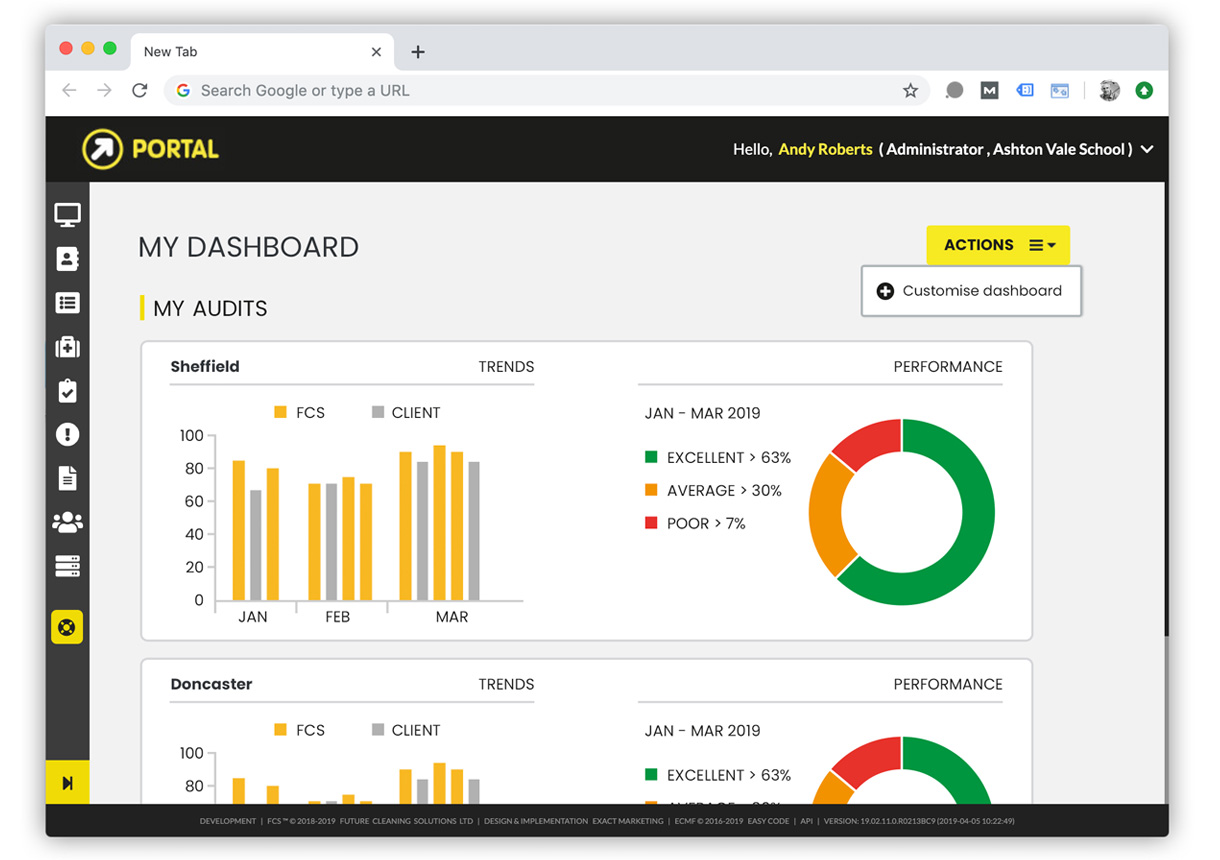Click the green EXCELLENT swatch in Doncaster
The height and width of the screenshot is (860, 1220).
click(x=651, y=775)
